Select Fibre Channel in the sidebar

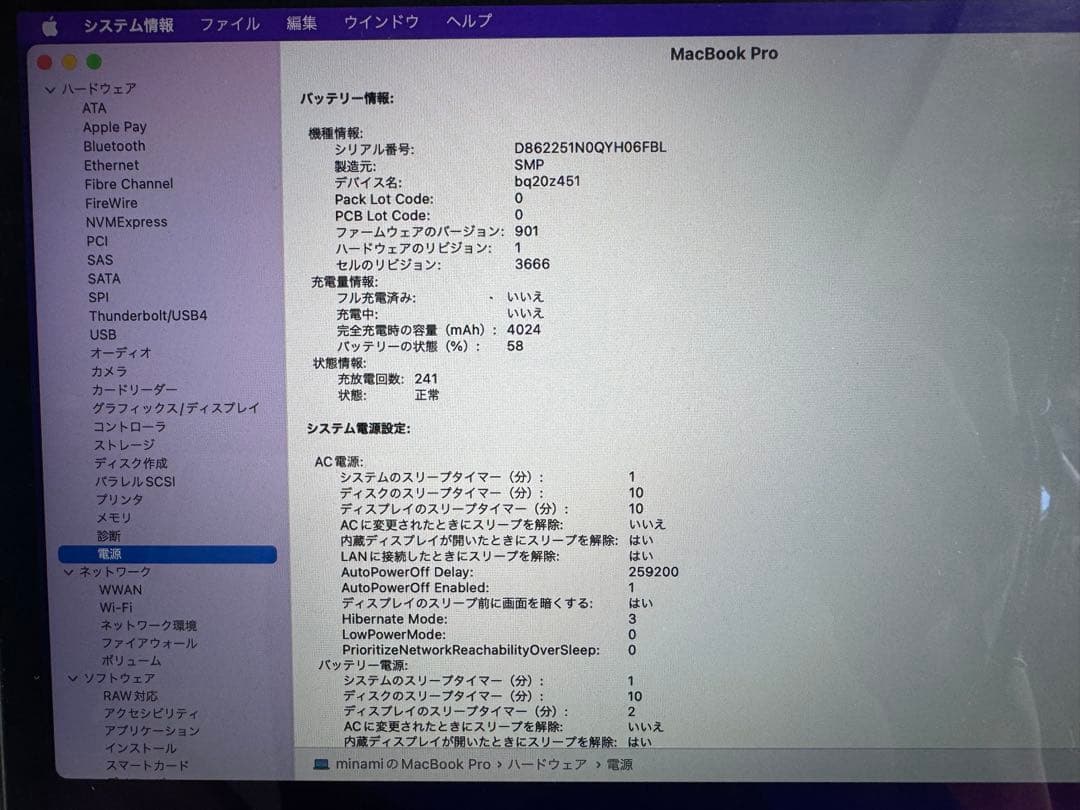pos(129,184)
